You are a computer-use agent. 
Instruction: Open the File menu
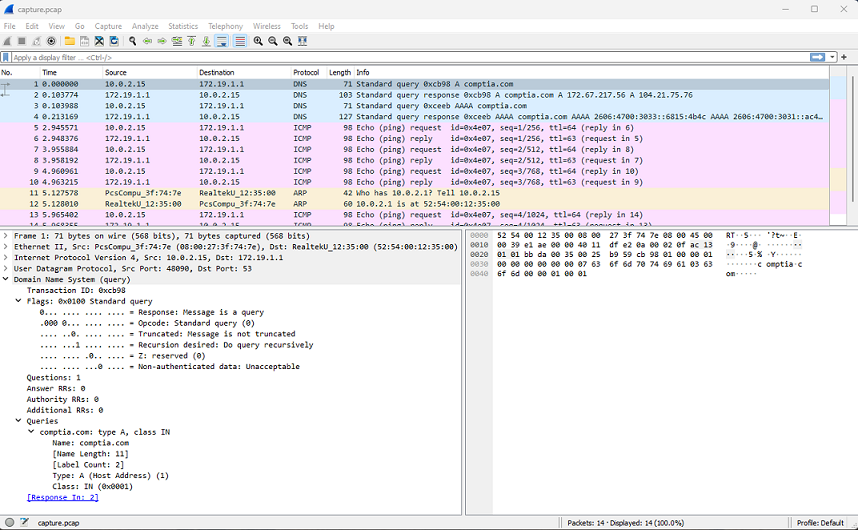[x=9, y=26]
